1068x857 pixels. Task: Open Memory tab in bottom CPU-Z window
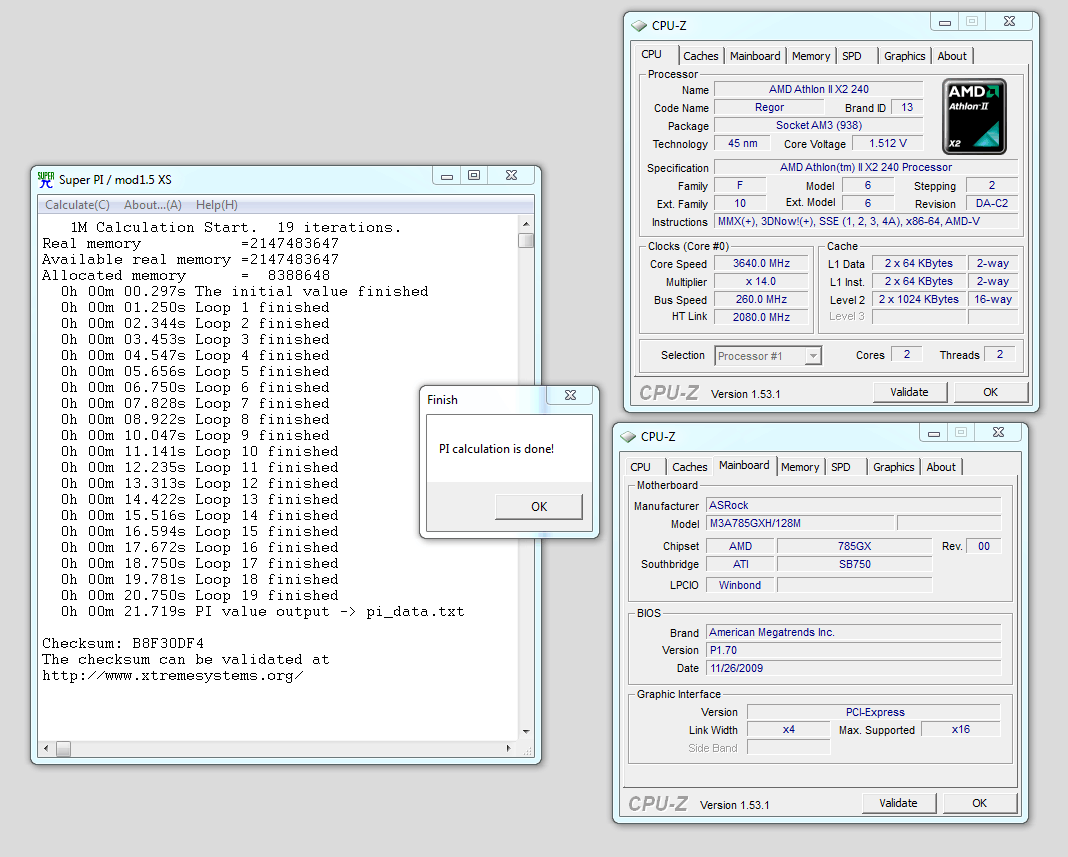point(800,467)
